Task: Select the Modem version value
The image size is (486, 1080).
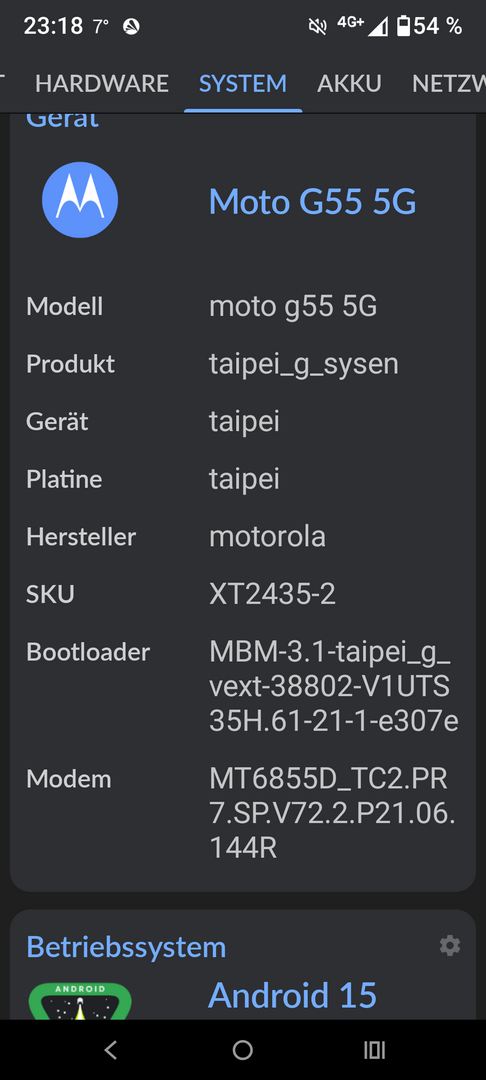Action: click(x=332, y=814)
